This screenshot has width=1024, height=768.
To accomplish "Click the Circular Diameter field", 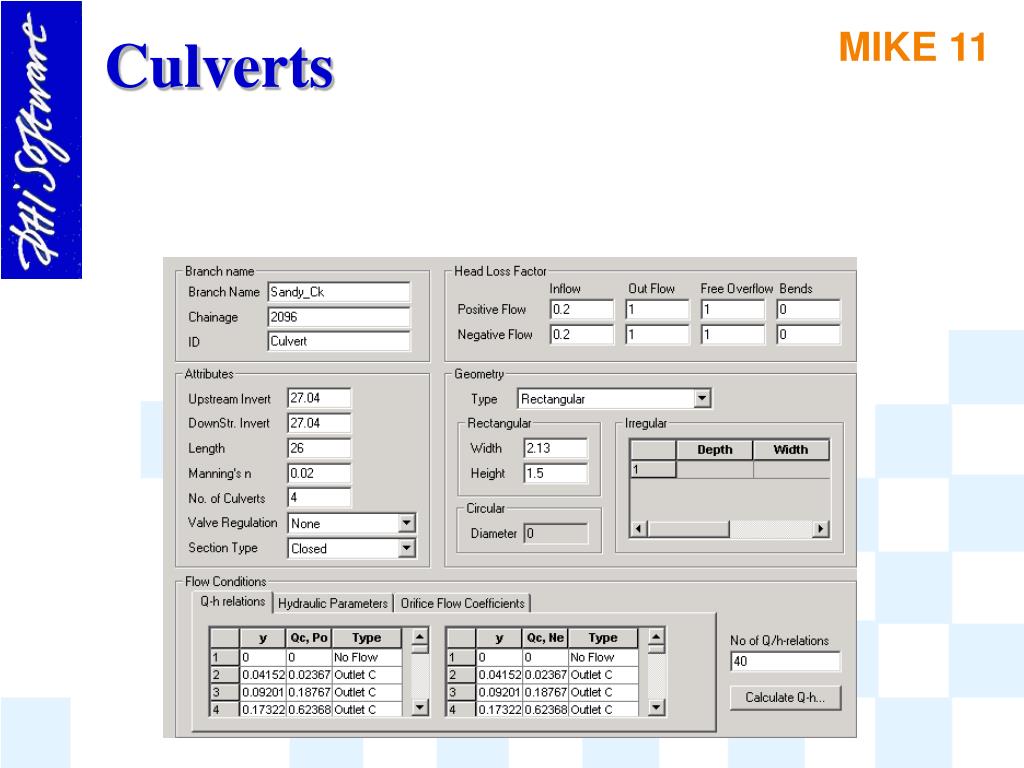I will 556,534.
